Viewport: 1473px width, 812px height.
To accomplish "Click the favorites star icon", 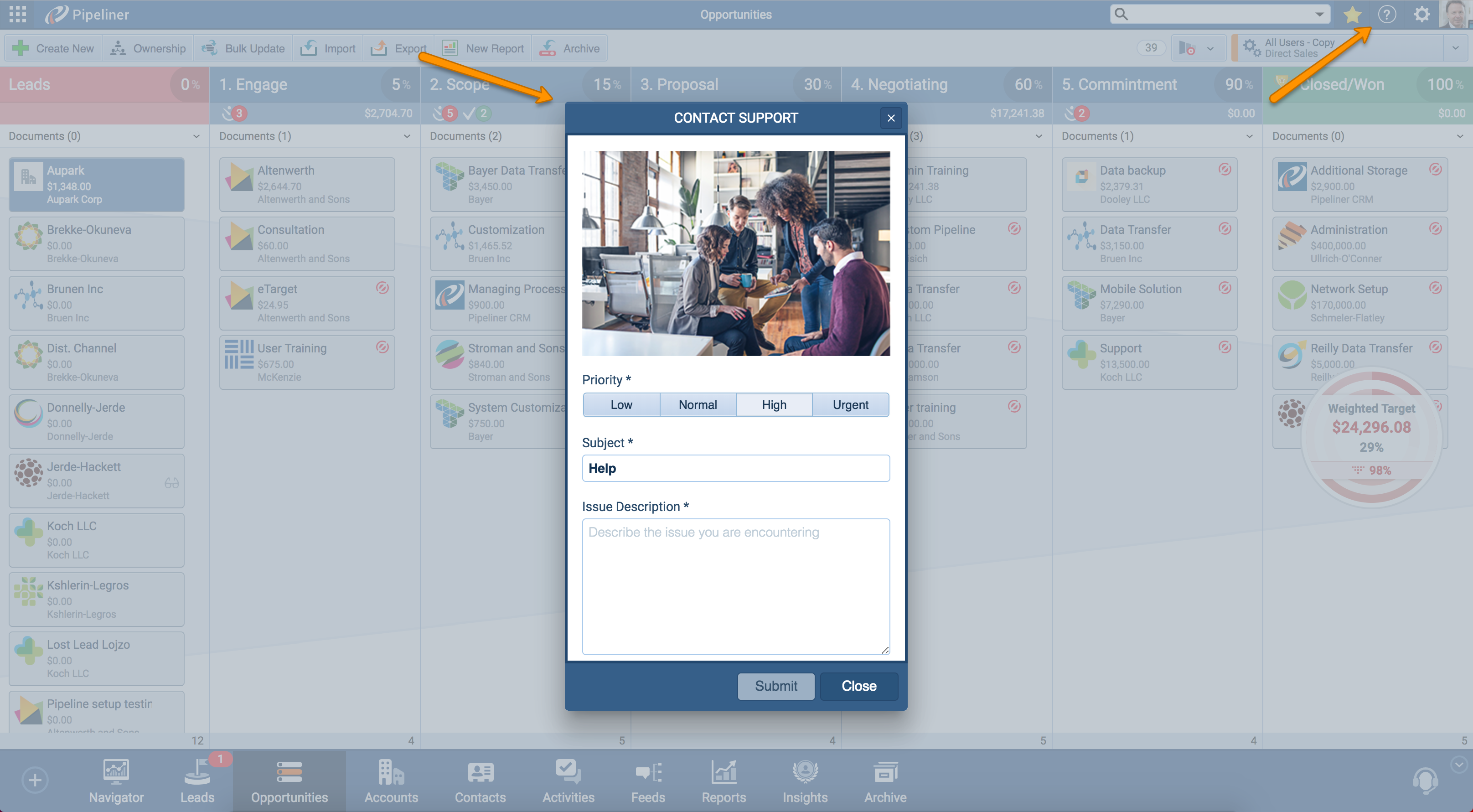I will click(1352, 15).
